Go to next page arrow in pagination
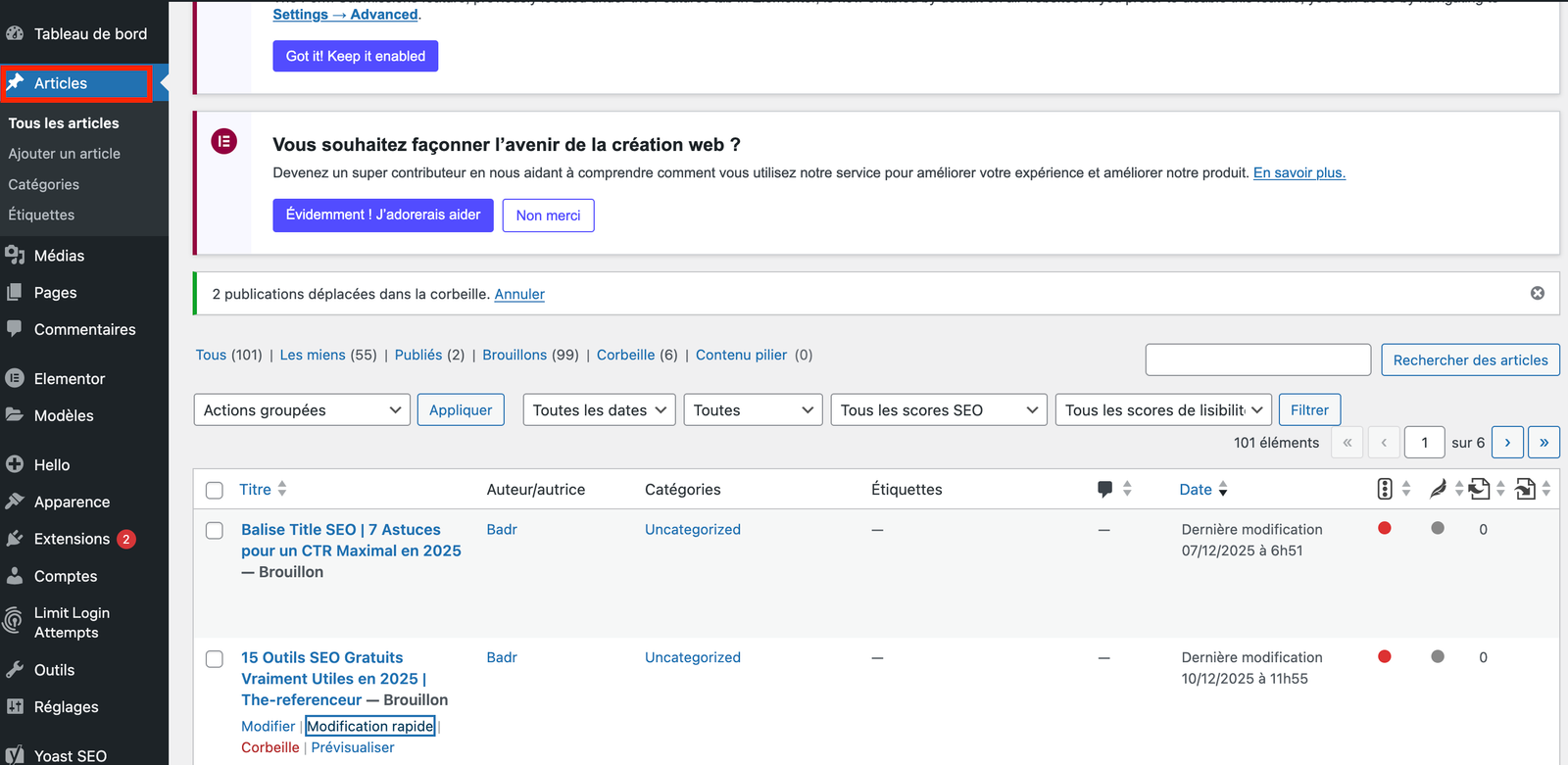 tap(1507, 443)
